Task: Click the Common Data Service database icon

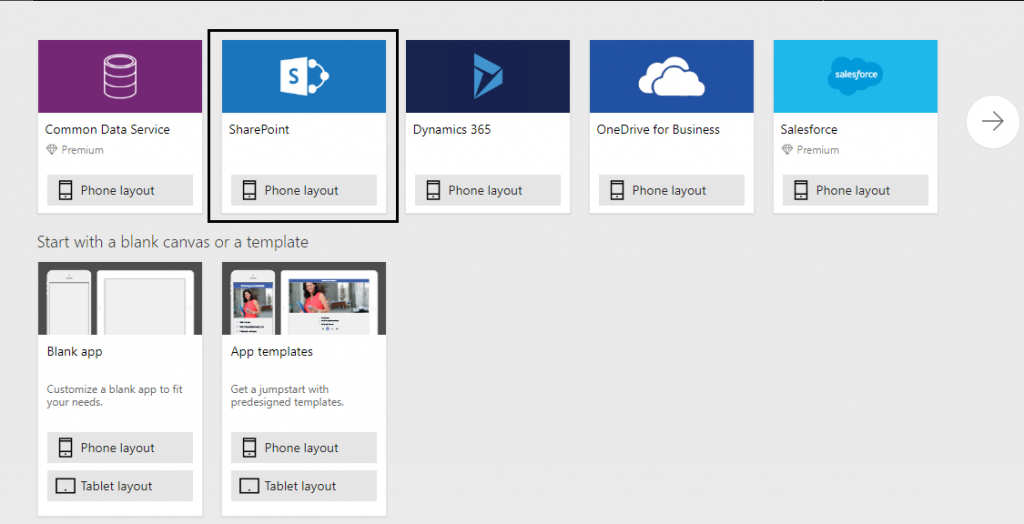Action: [x=120, y=76]
